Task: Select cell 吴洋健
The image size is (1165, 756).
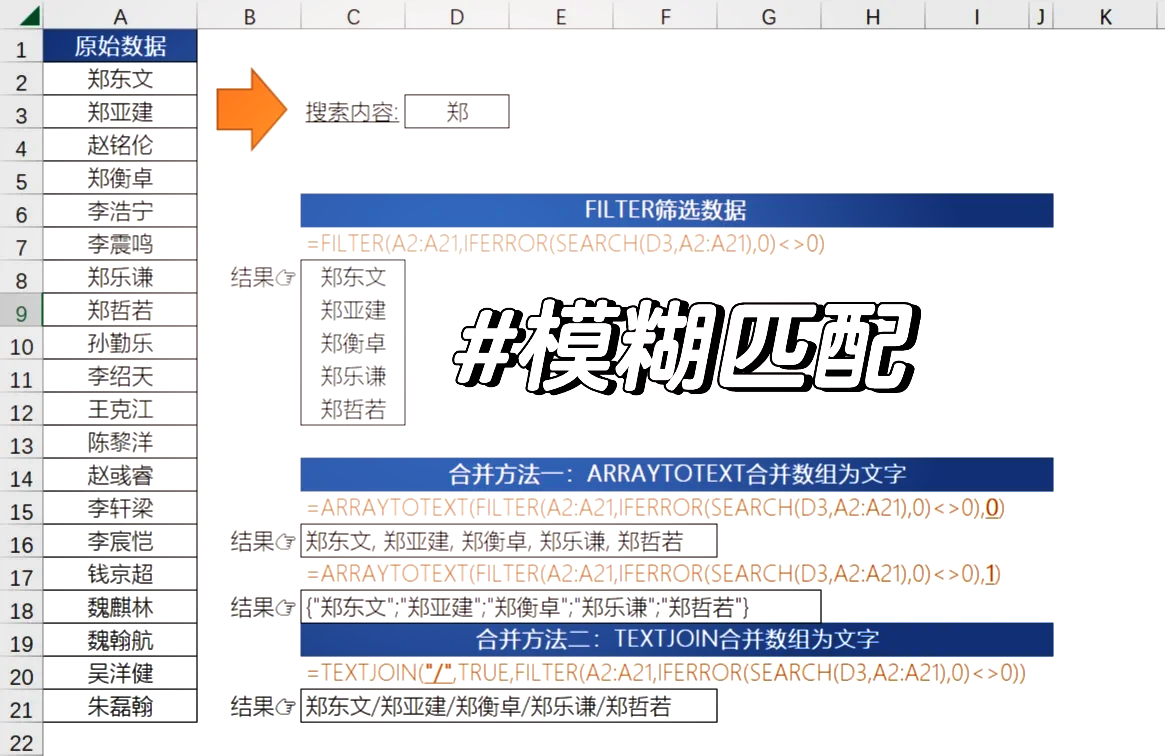Action: (120, 674)
